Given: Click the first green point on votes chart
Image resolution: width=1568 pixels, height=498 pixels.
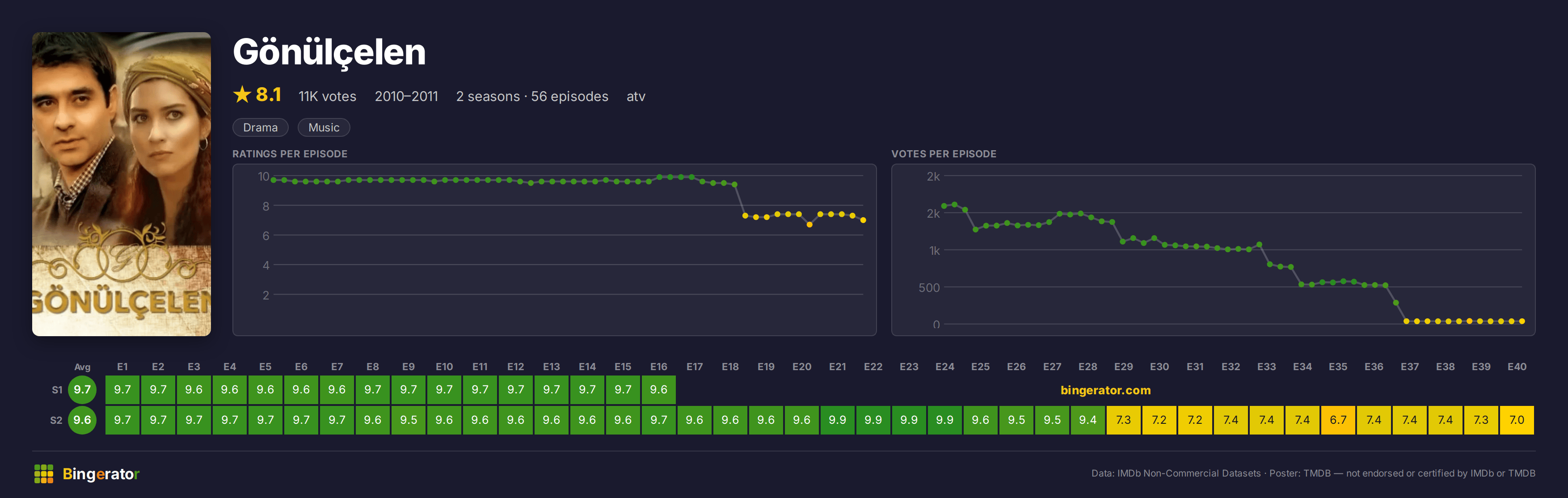Looking at the screenshot, I should pos(944,207).
